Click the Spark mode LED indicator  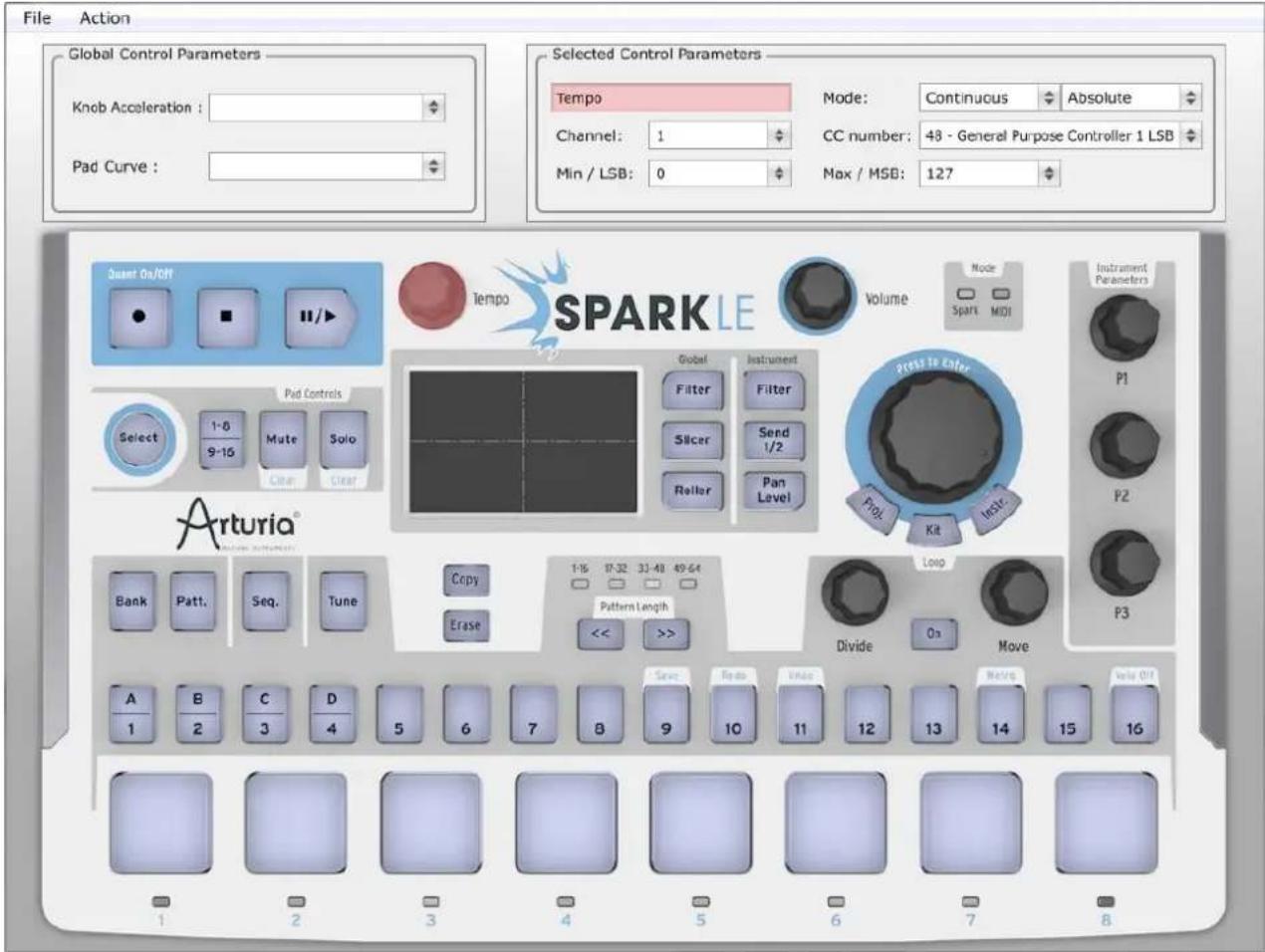(965, 295)
